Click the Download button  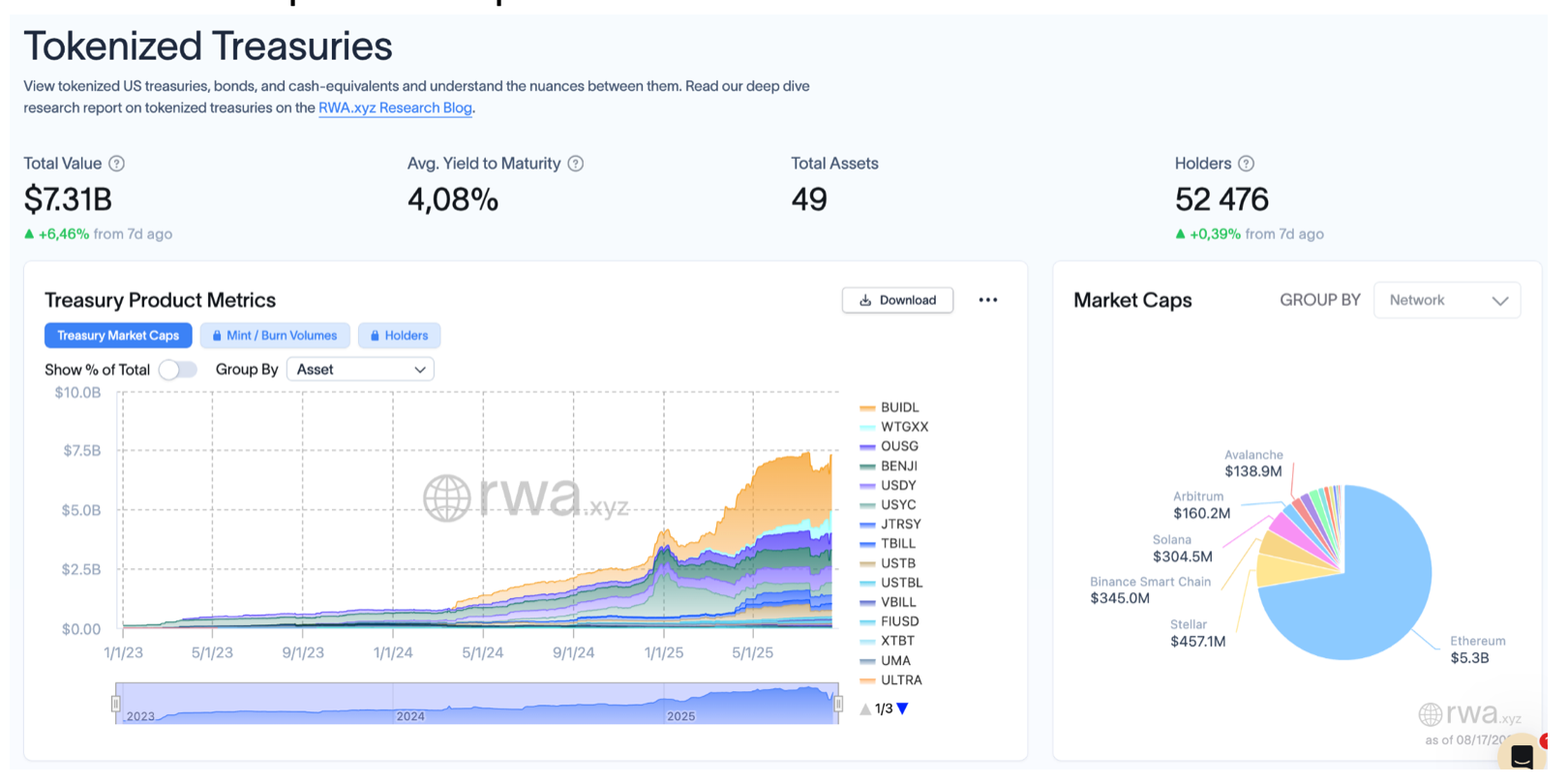click(x=897, y=300)
